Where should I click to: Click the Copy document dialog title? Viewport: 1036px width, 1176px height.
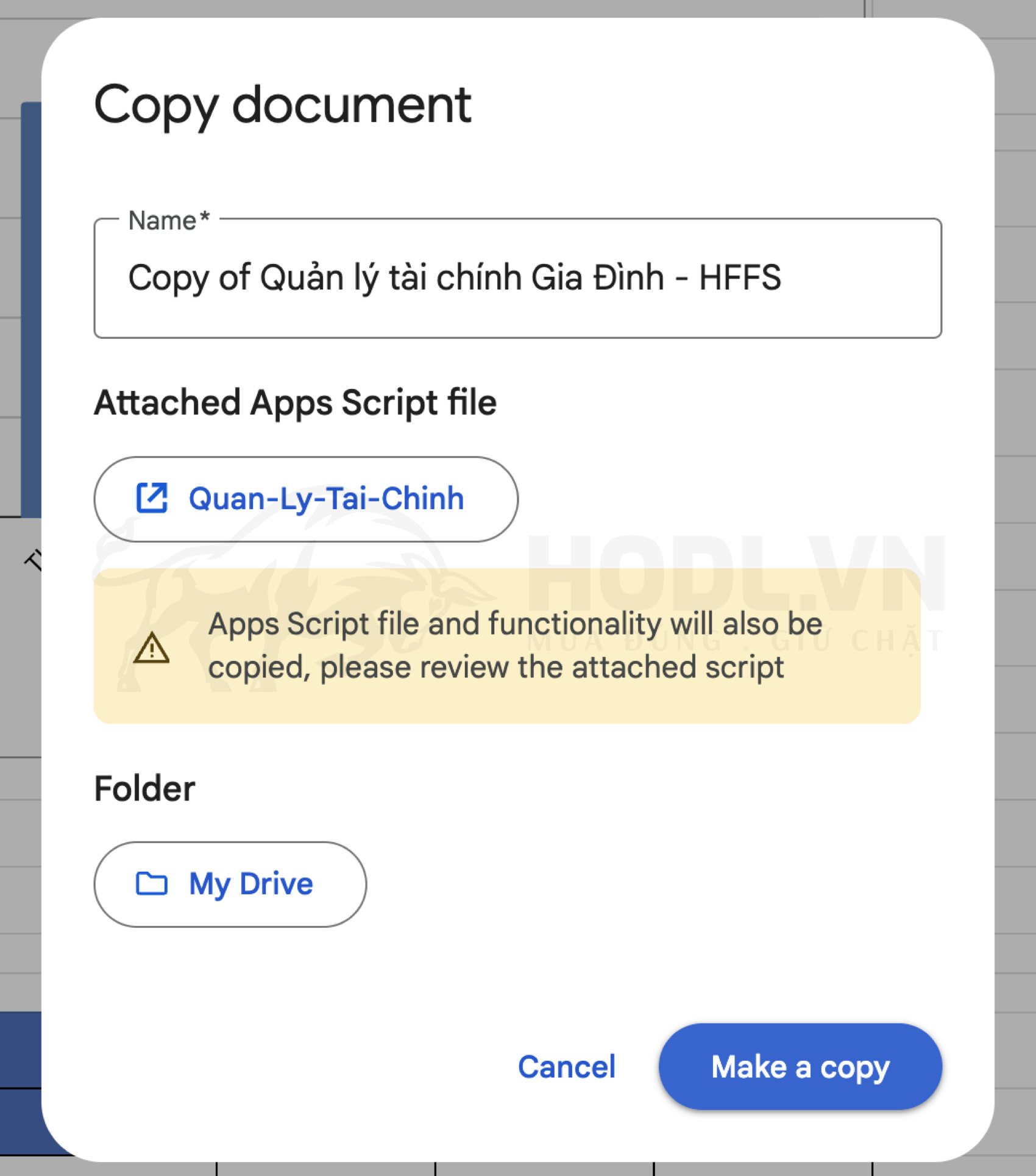(282, 105)
